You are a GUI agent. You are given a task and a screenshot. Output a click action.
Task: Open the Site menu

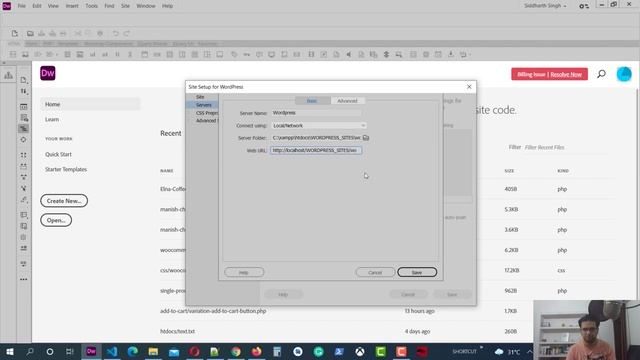(125, 6)
